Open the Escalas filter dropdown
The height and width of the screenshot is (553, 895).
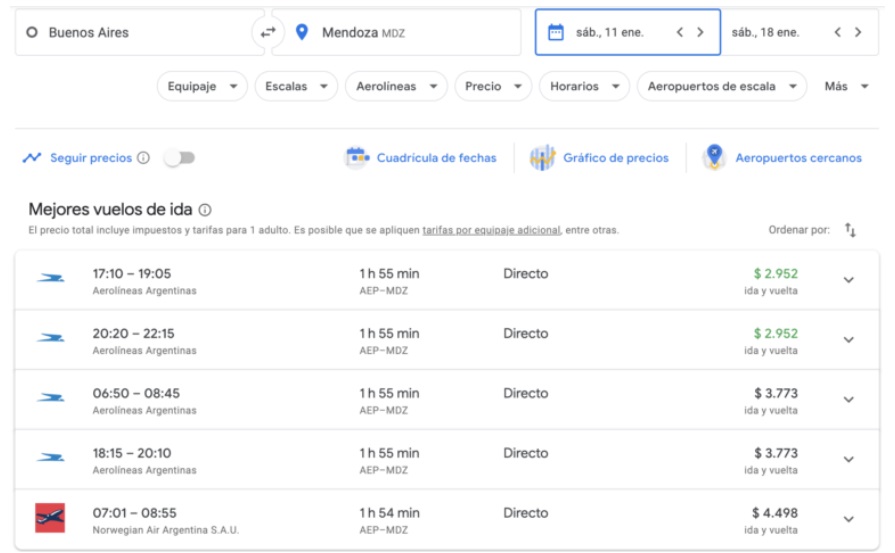coord(296,86)
